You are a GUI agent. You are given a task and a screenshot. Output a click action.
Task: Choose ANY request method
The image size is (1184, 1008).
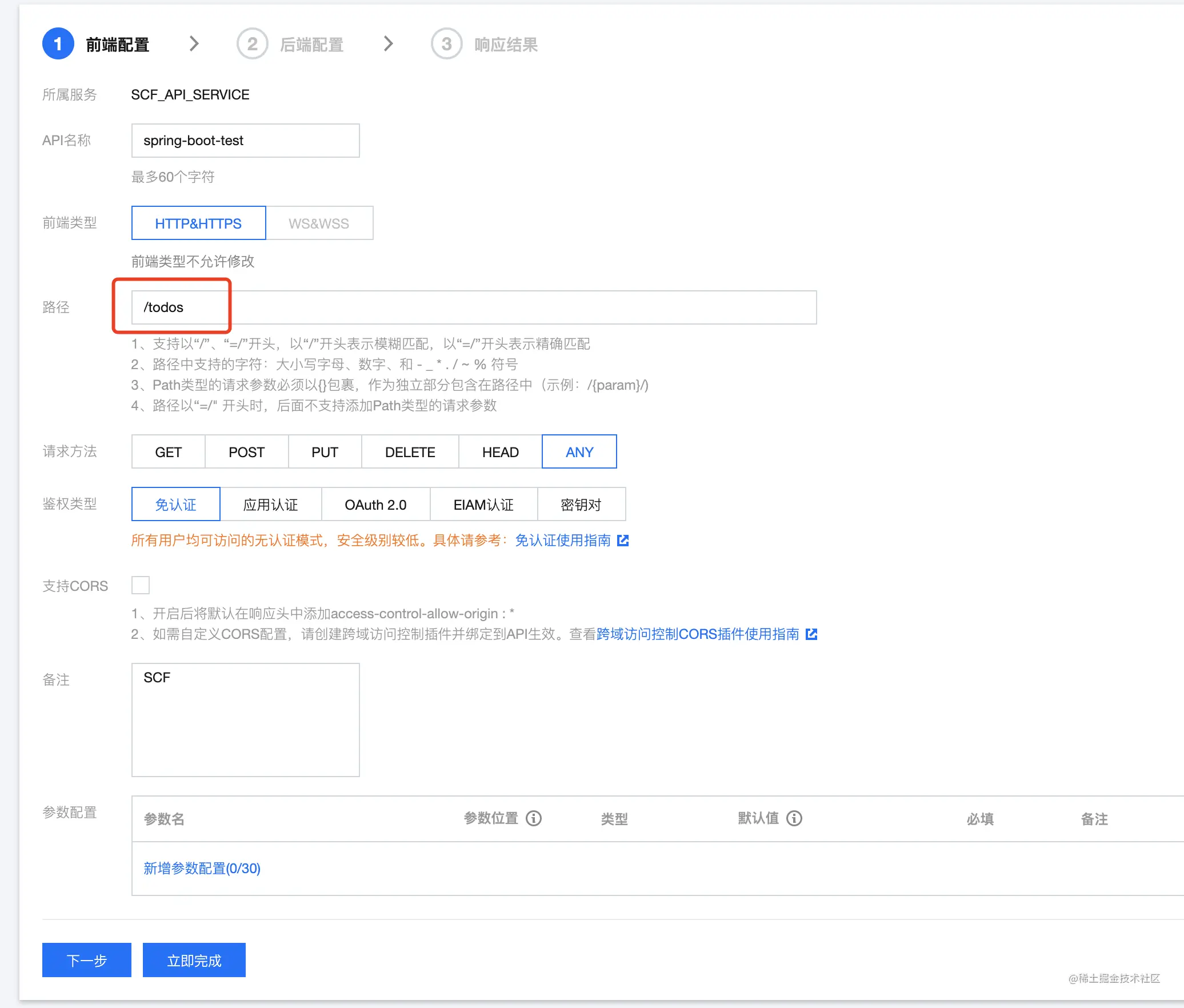(x=579, y=451)
